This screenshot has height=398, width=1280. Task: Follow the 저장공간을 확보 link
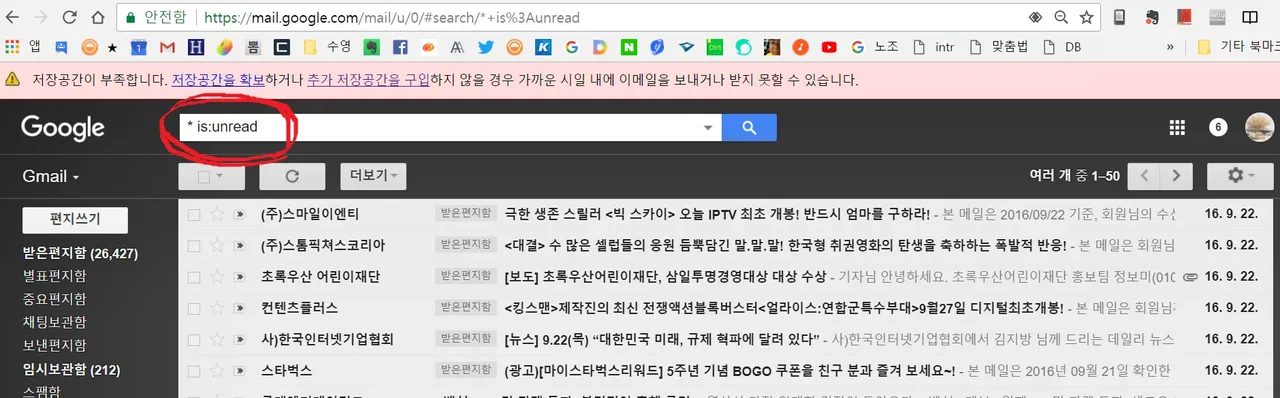pyautogui.click(x=217, y=79)
